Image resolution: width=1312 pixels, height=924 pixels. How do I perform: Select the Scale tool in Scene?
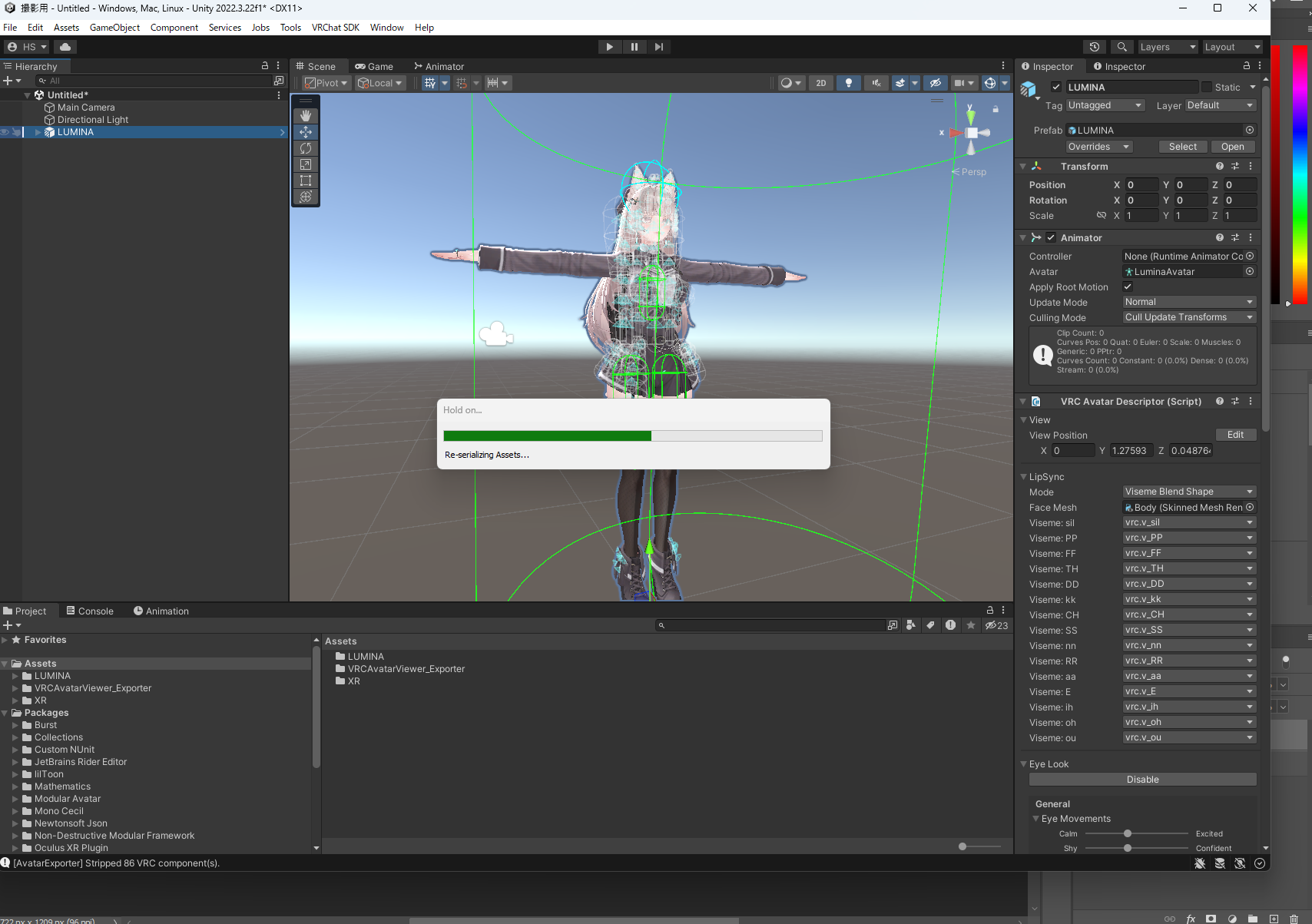(306, 164)
